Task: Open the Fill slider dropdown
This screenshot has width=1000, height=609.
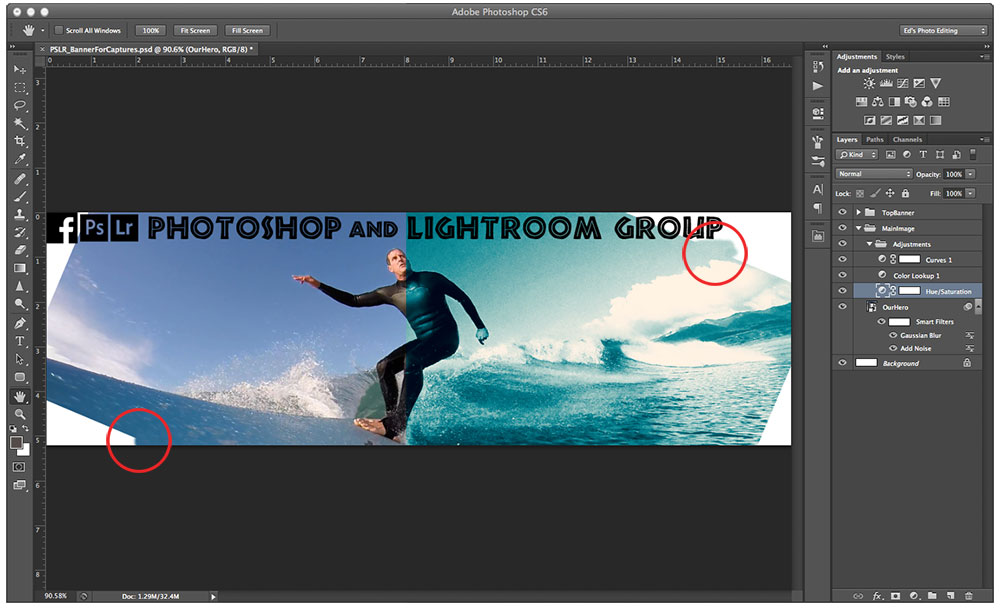Action: coord(970,193)
